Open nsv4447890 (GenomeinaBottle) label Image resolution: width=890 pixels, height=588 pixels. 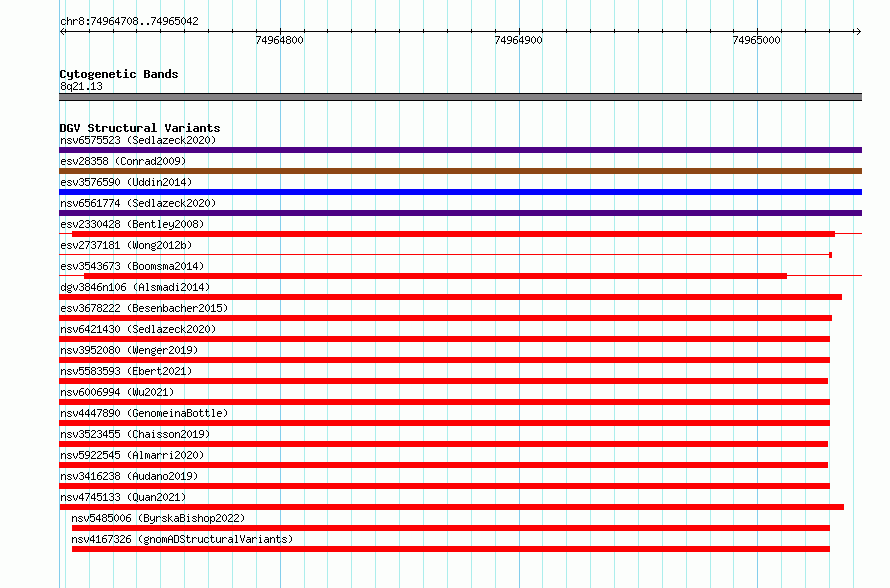click(x=144, y=413)
